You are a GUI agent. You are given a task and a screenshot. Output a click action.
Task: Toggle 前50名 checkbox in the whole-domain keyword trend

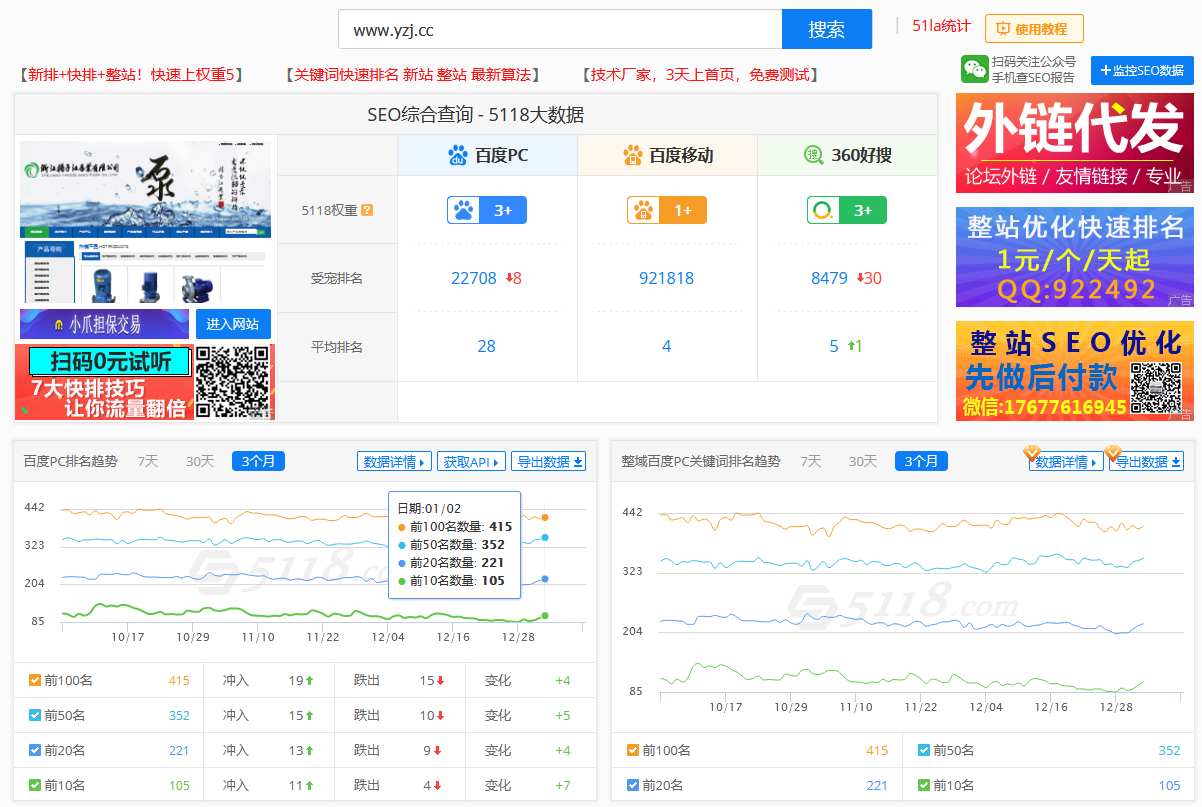point(924,750)
